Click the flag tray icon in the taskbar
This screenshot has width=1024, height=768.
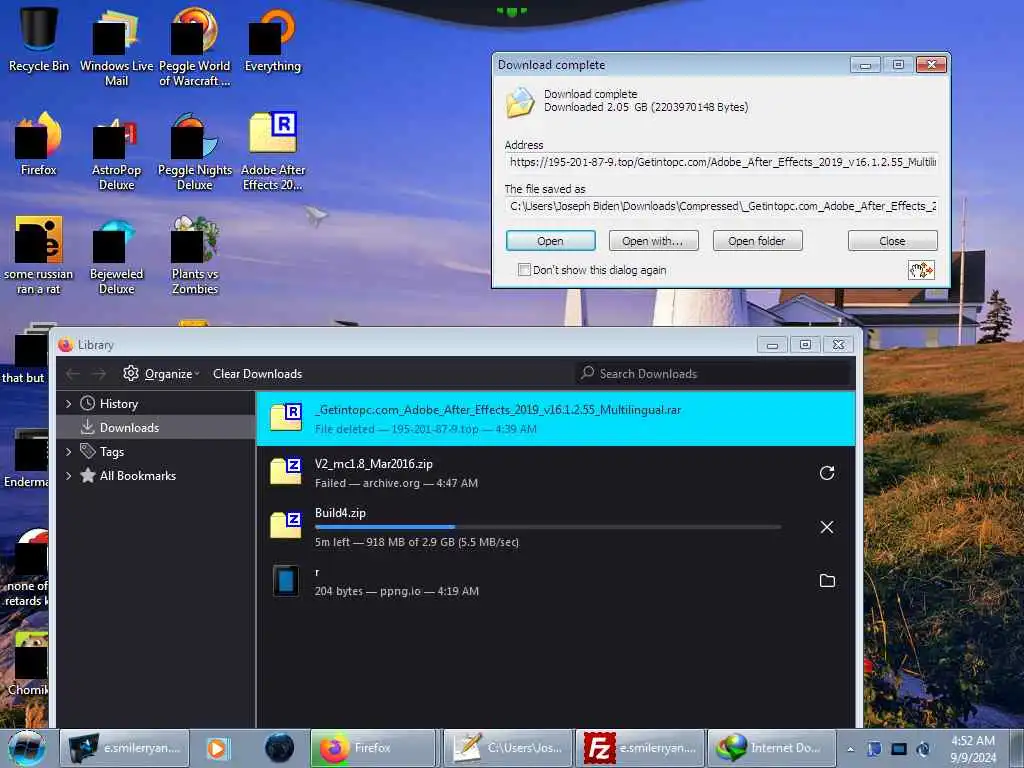click(874, 749)
